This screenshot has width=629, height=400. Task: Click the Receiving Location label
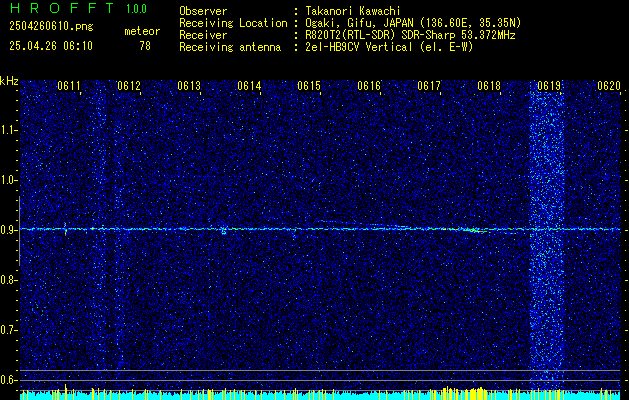point(233,23)
